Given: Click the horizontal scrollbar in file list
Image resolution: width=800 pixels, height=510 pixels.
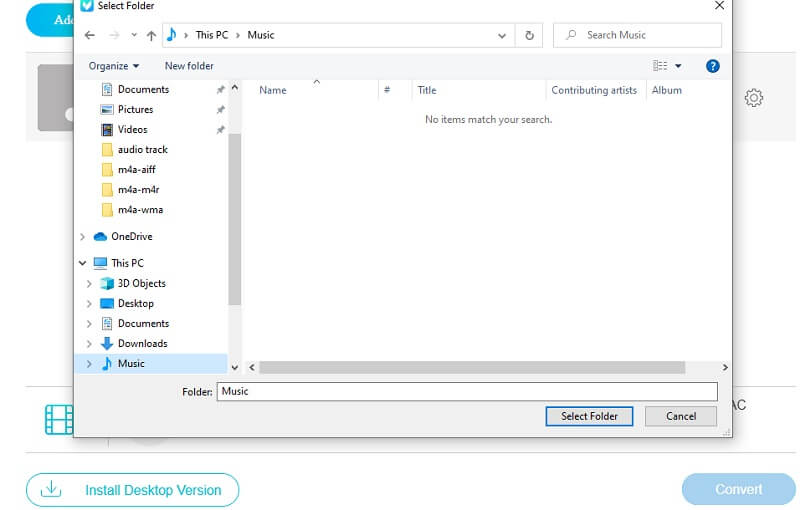Looking at the screenshot, I should click(471, 368).
